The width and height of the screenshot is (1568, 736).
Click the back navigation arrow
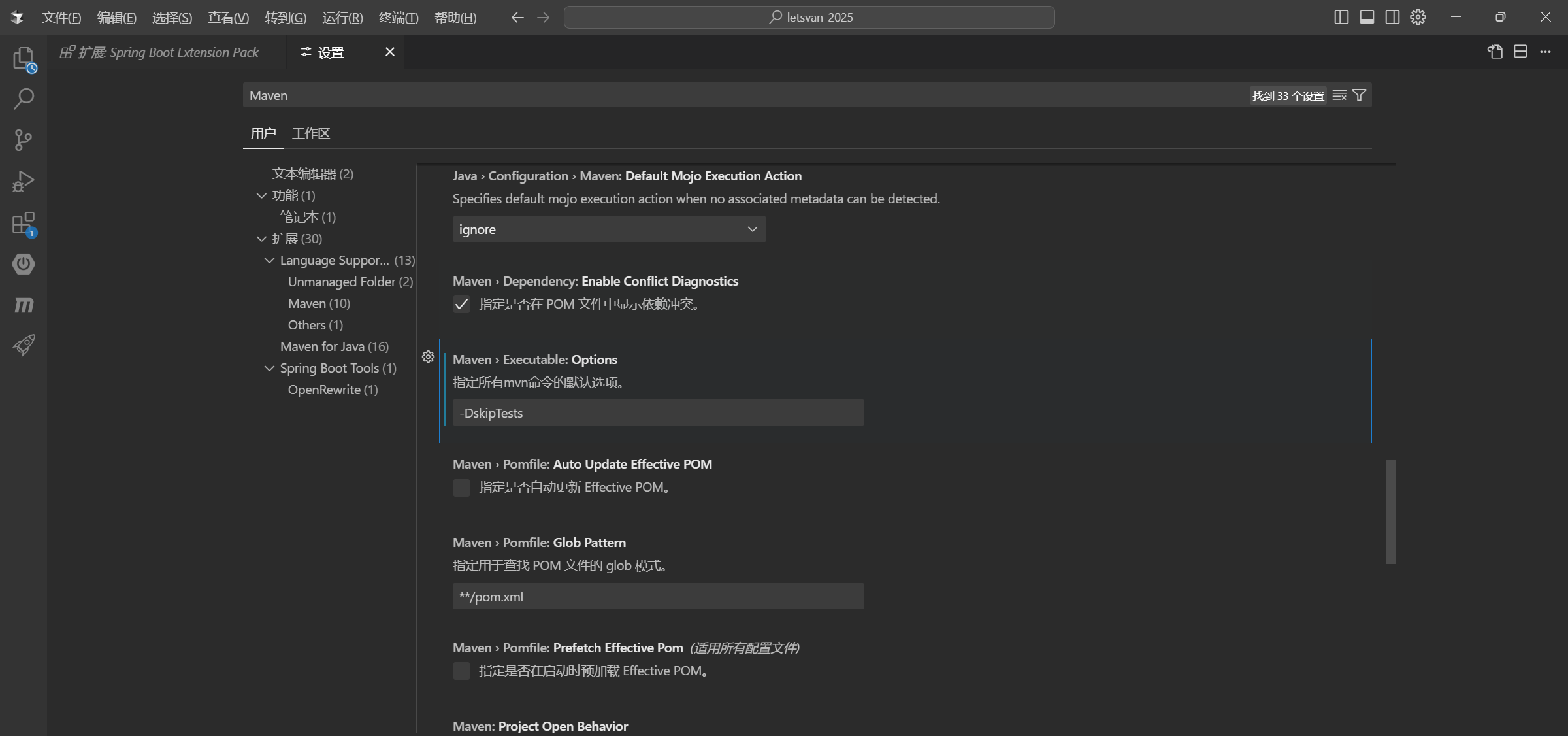[x=517, y=18]
